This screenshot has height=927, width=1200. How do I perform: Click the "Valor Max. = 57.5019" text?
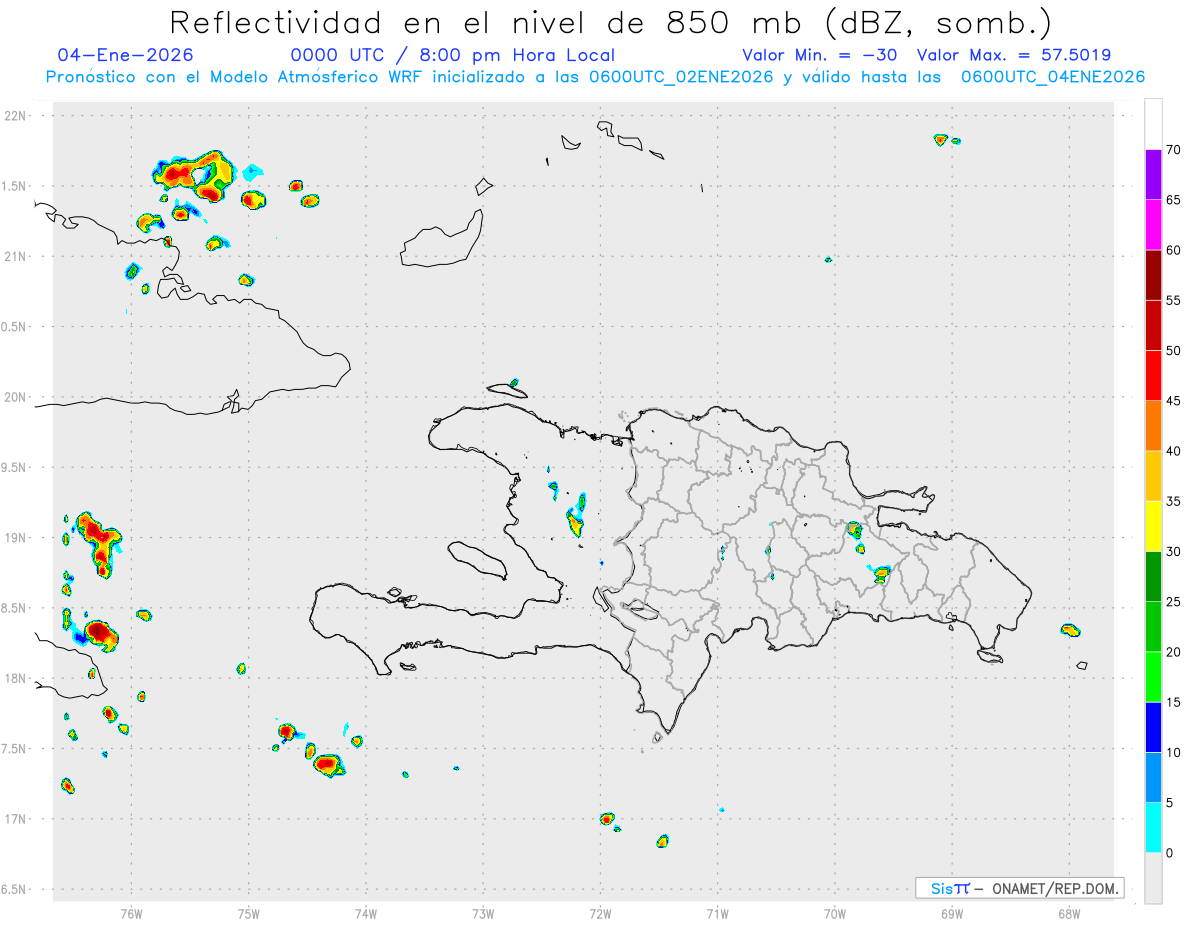pyautogui.click(x=1013, y=55)
